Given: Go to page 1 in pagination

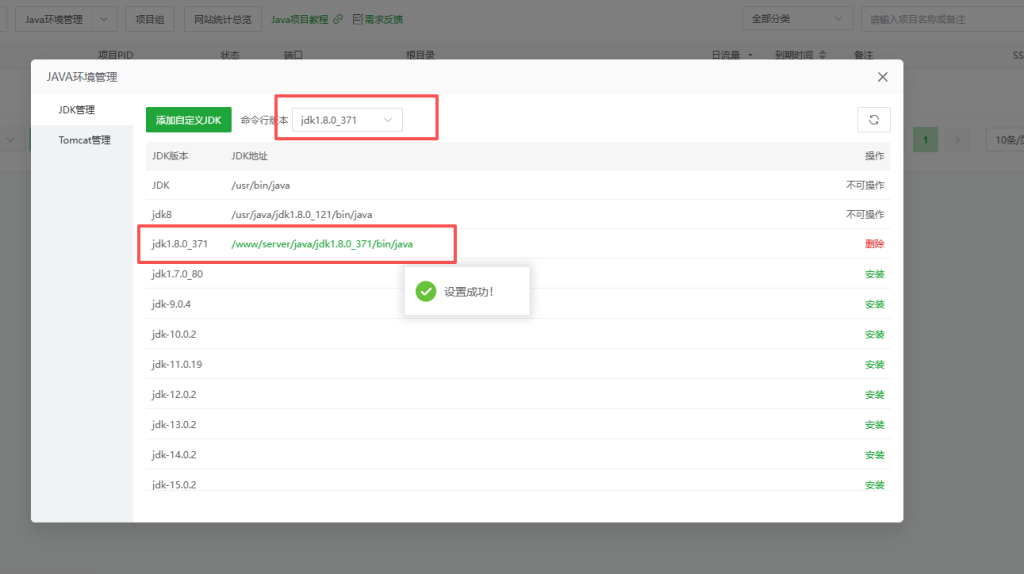Looking at the screenshot, I should (x=925, y=140).
